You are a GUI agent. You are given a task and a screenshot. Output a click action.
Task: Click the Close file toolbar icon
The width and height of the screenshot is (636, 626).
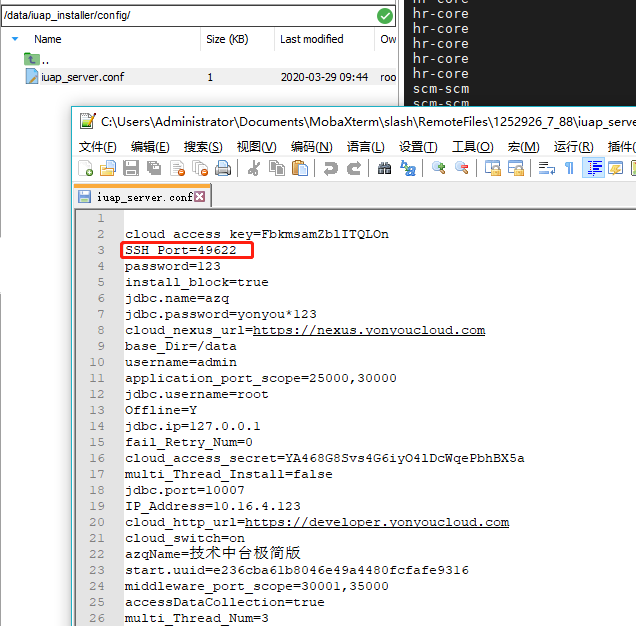(177, 168)
